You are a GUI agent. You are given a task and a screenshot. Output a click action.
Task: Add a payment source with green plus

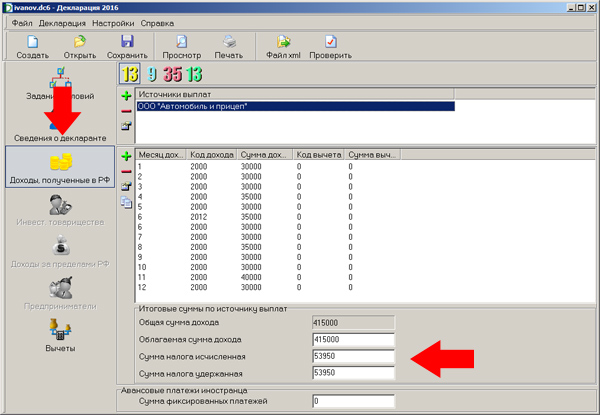pos(126,96)
